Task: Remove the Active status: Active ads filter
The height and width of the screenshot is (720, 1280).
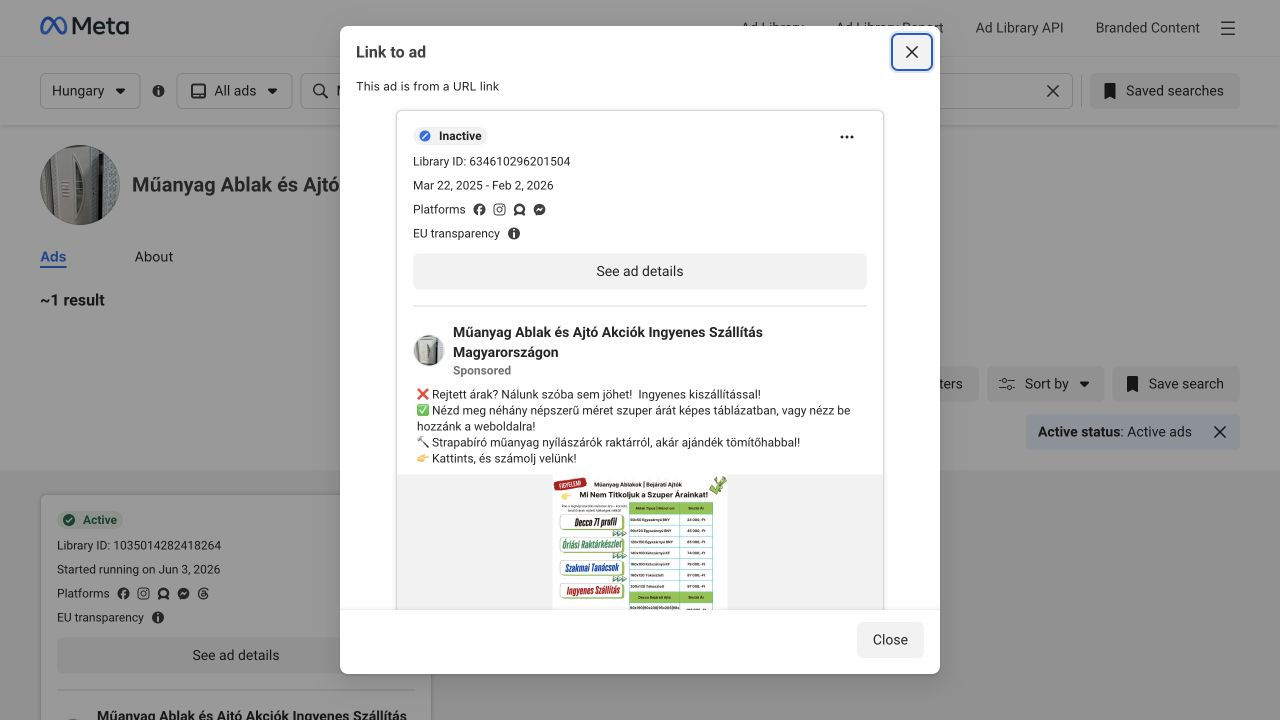Action: 1220,432
